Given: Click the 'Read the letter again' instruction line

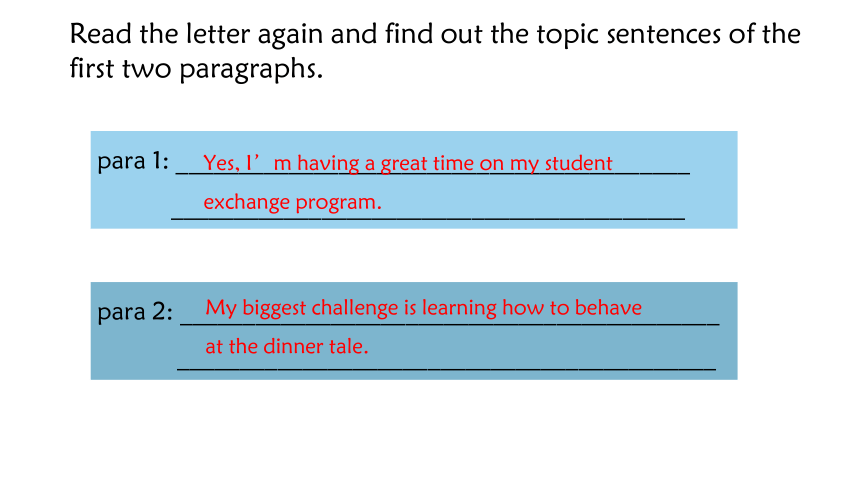Looking at the screenshot, I should tap(435, 34).
